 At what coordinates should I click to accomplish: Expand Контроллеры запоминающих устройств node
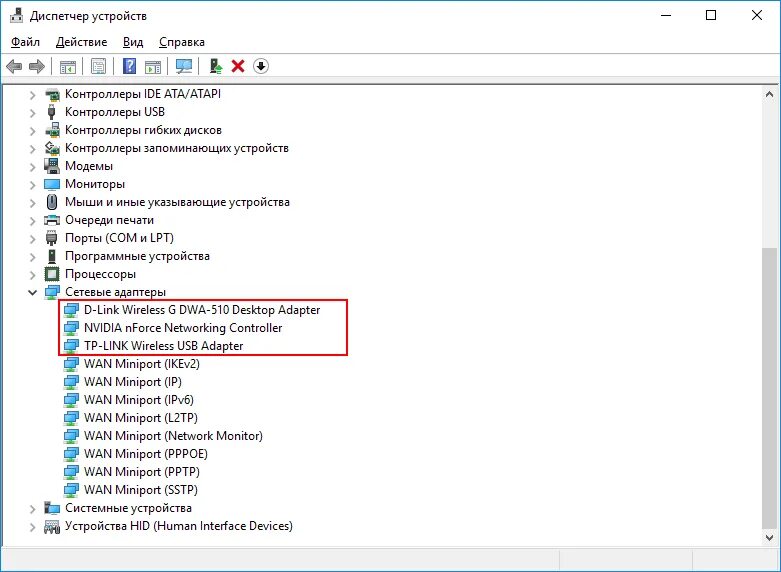coord(33,148)
